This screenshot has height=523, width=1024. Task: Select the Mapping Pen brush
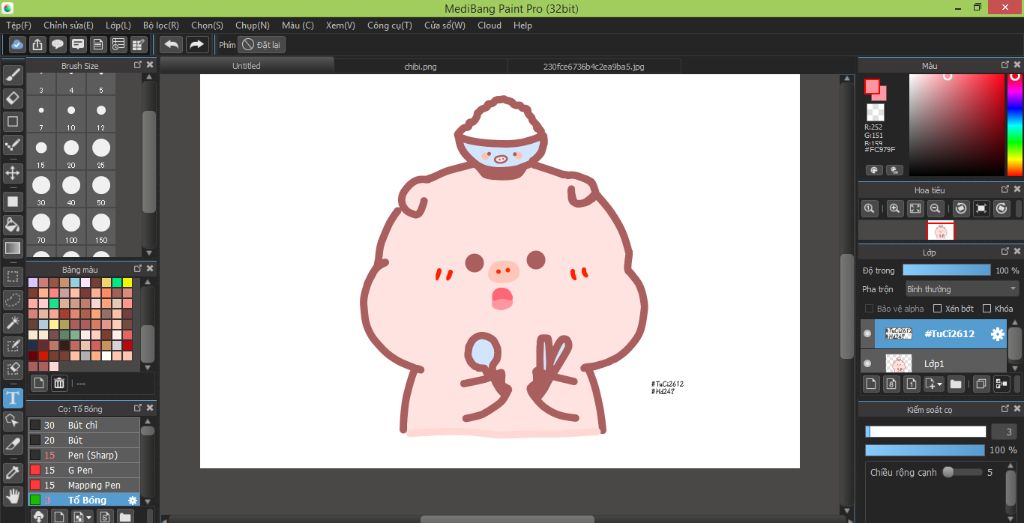point(84,485)
